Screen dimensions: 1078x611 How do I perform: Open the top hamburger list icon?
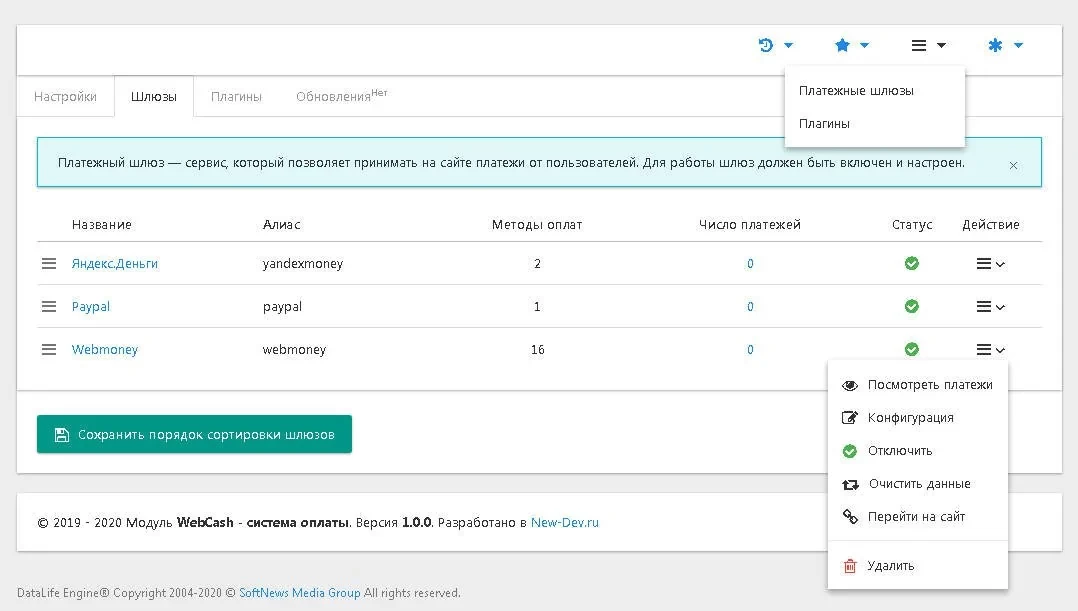918,45
